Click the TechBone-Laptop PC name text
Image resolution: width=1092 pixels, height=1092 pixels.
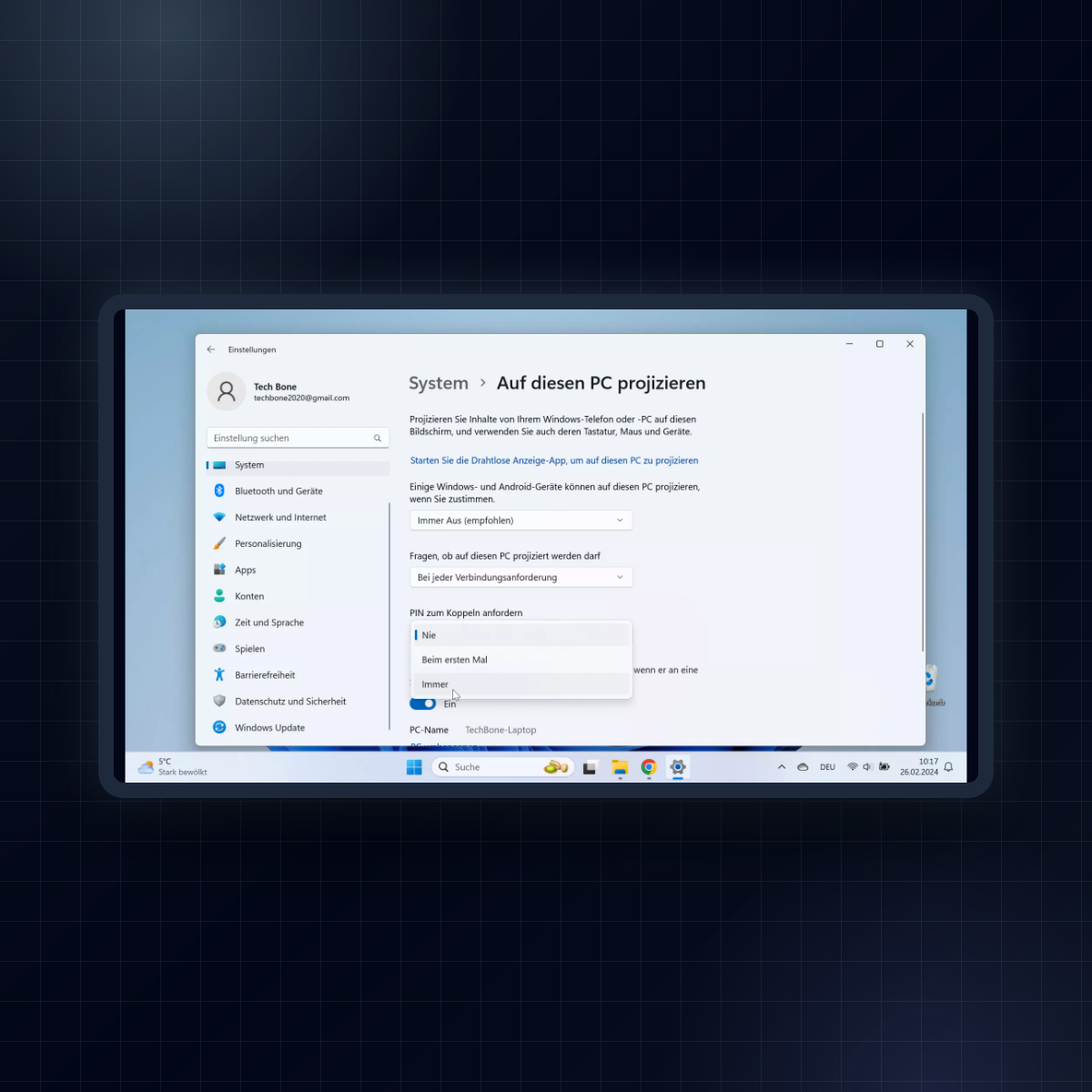[500, 730]
